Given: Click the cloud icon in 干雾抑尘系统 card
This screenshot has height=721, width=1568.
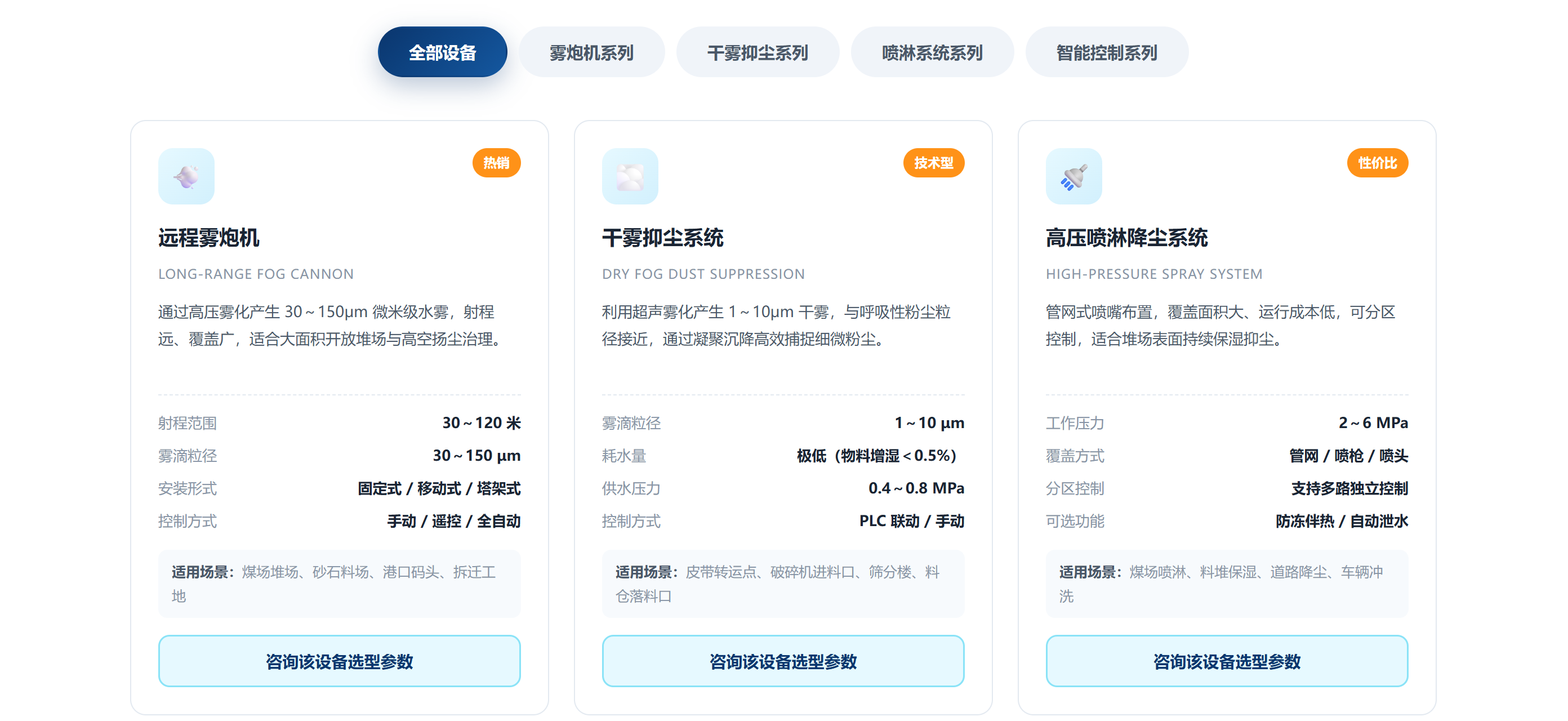Looking at the screenshot, I should pos(630,177).
